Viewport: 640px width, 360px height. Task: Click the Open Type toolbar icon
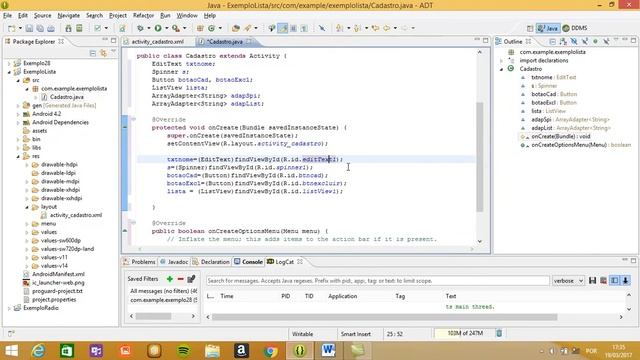[236, 28]
